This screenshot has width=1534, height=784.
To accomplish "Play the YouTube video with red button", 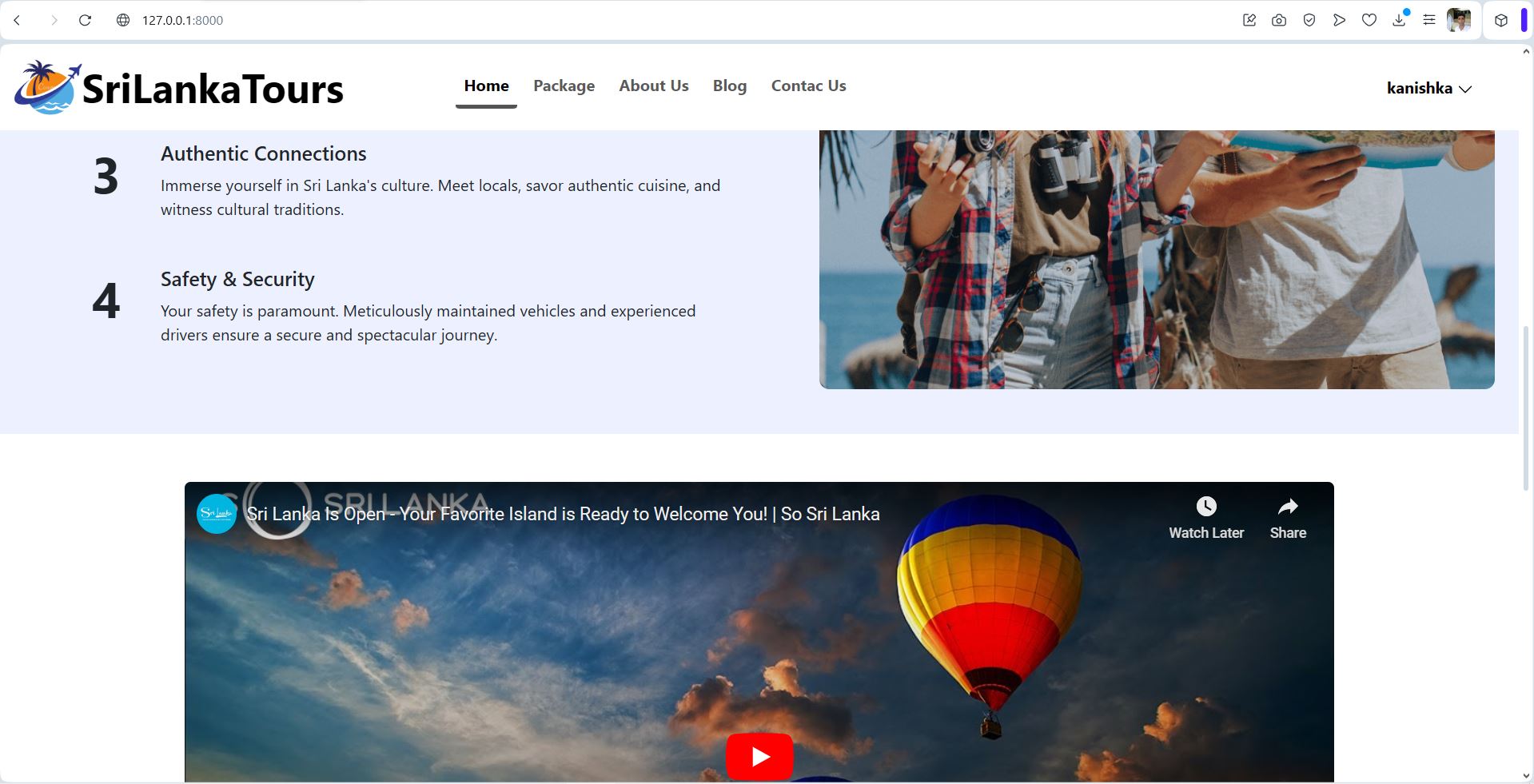I will pyautogui.click(x=759, y=756).
